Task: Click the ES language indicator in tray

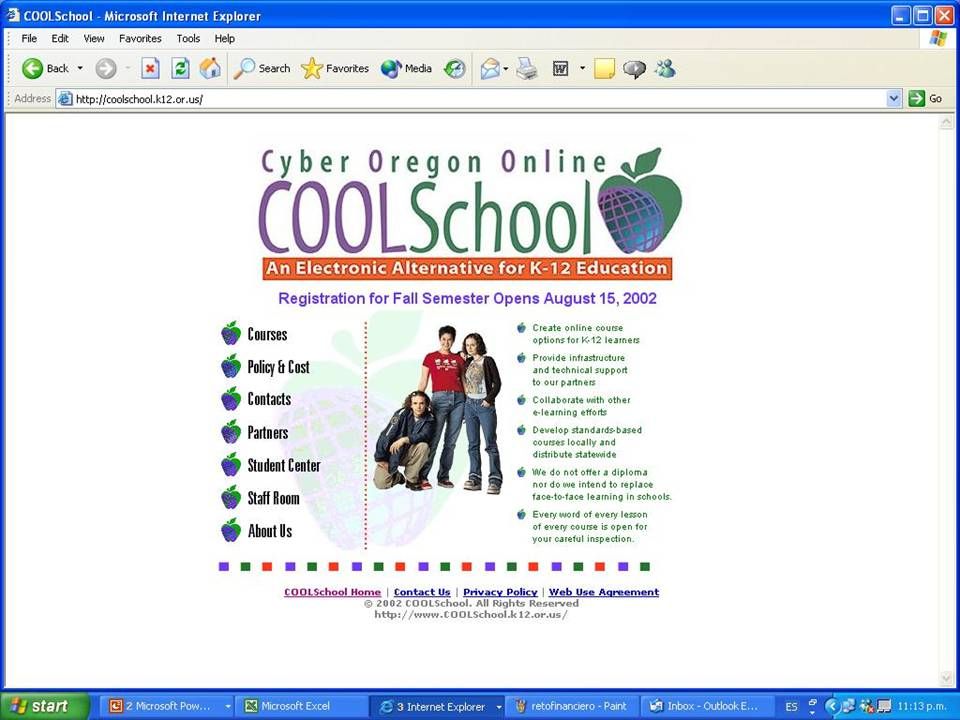Action: 791,707
